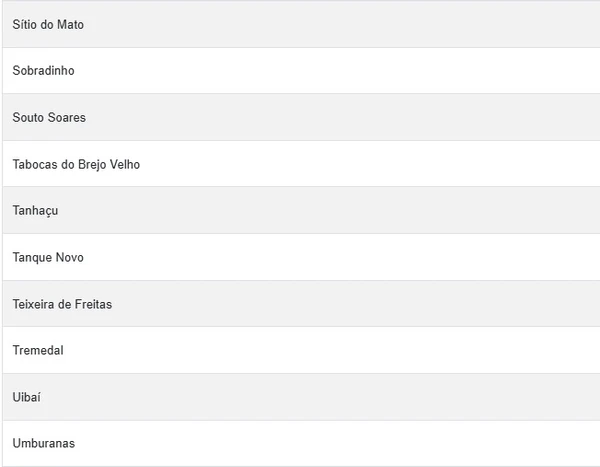Select the Tremedal row

click(x=38, y=350)
